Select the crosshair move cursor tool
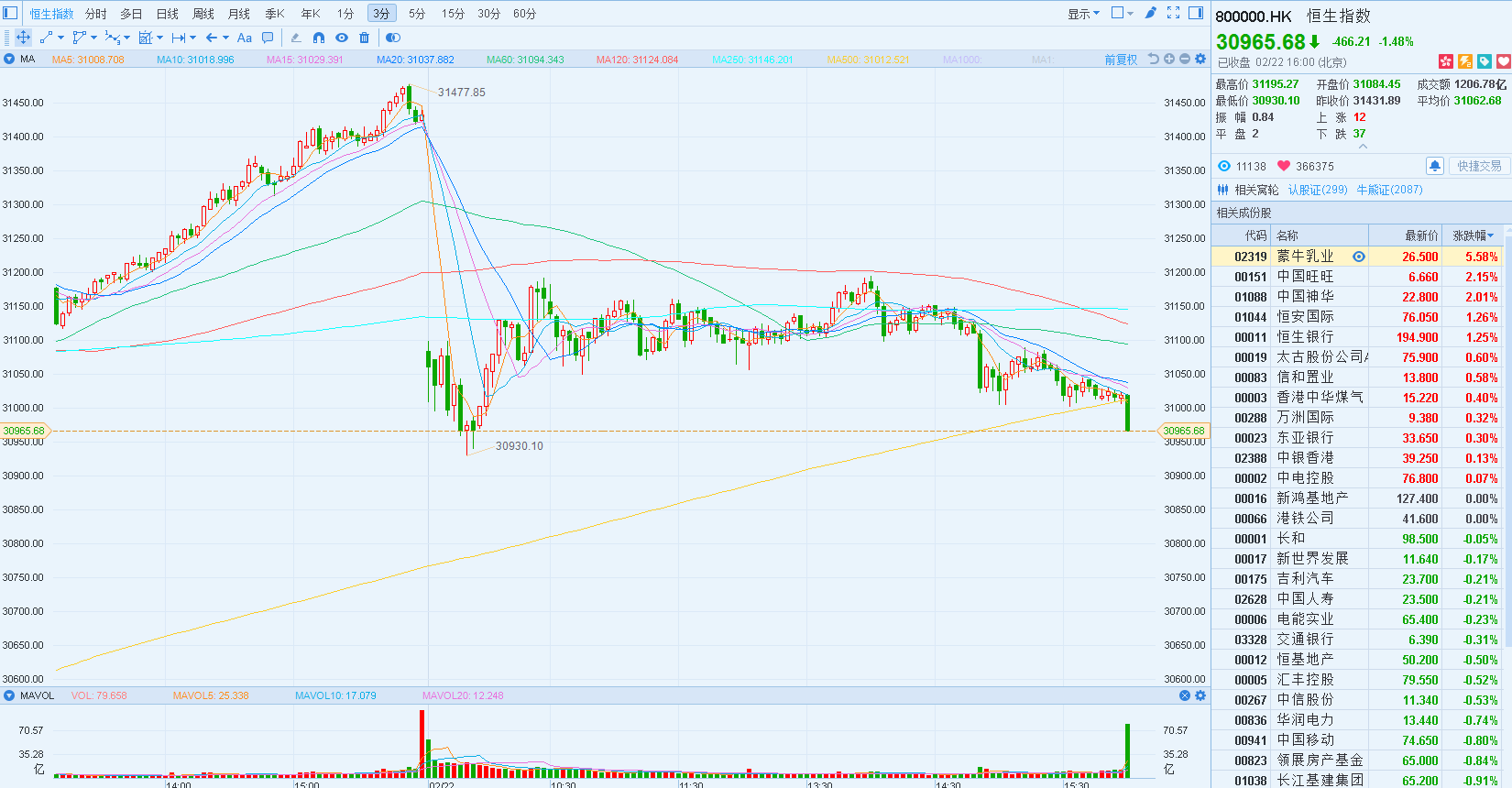 23,38
